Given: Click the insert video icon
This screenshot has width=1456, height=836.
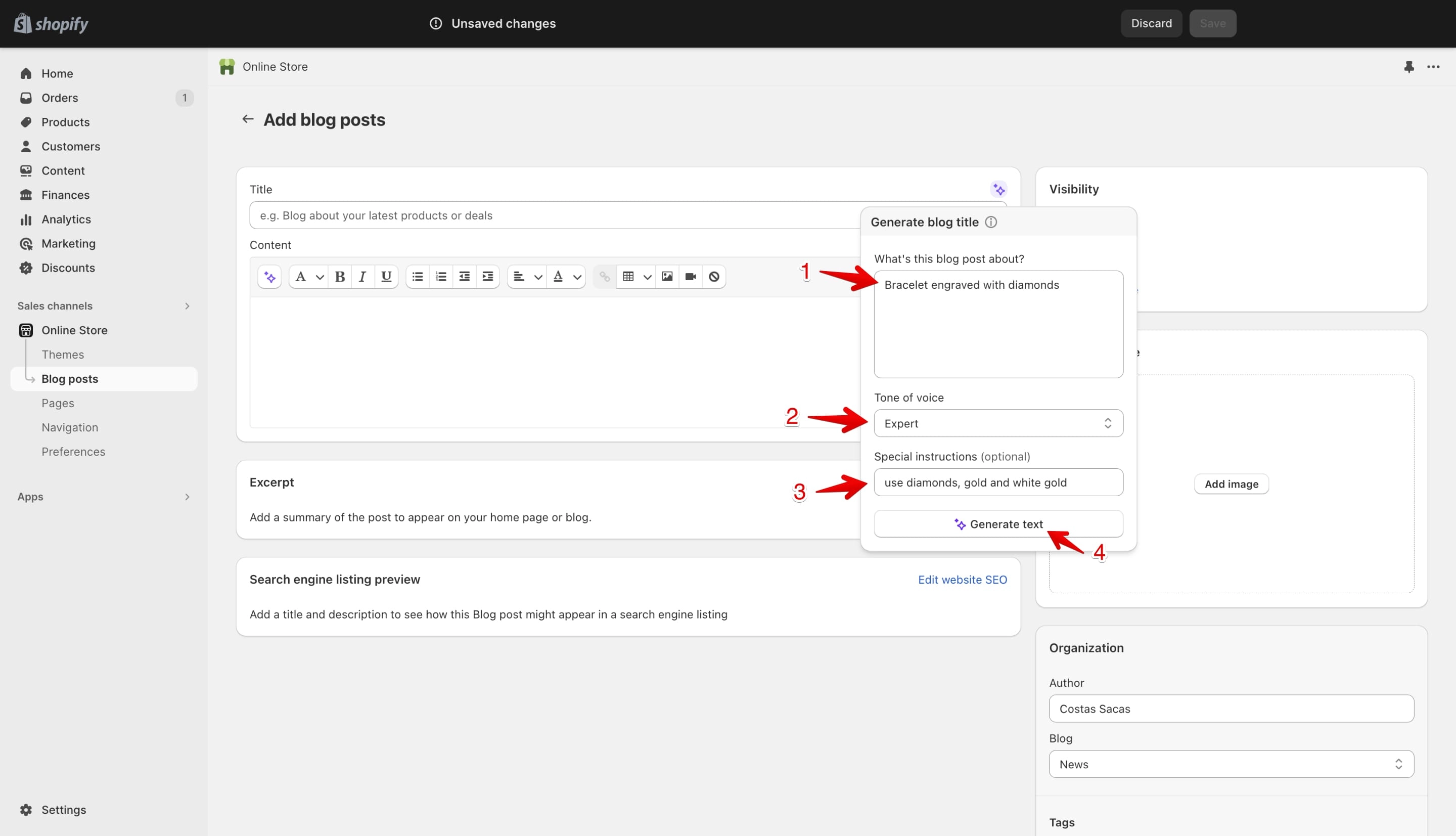Looking at the screenshot, I should pos(691,277).
